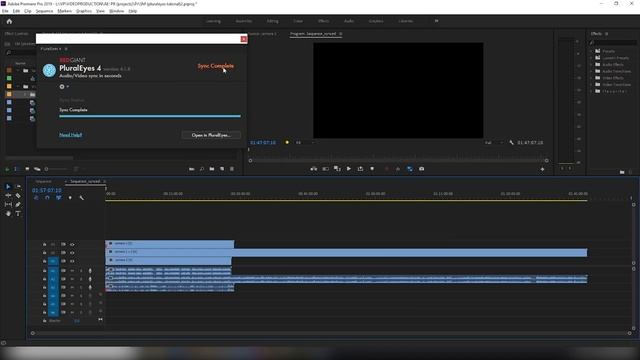Toggle nest-or-individual-clips insert button
The width and height of the screenshot is (640, 360).
click(36, 198)
